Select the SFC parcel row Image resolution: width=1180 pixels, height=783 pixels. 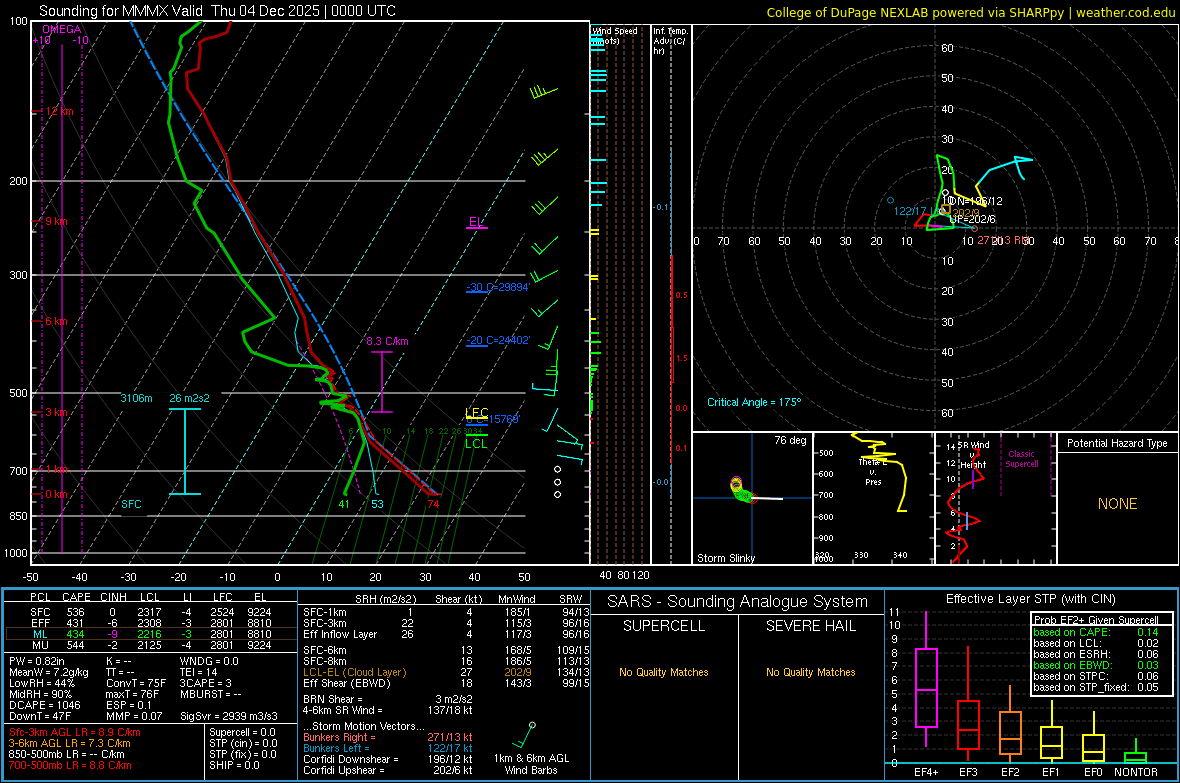pyautogui.click(x=151, y=612)
